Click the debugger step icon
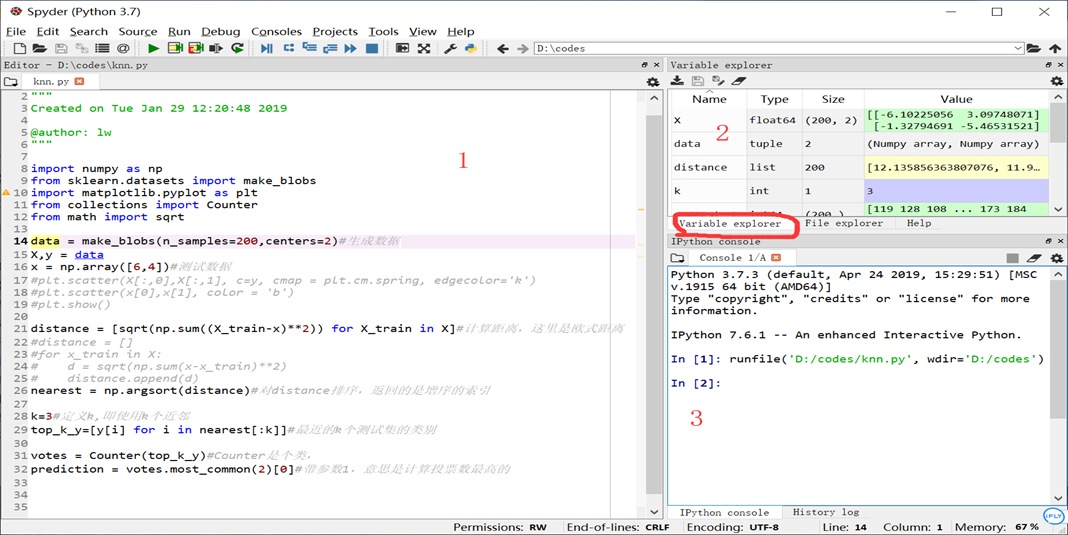This screenshot has width=1068, height=535. click(289, 48)
